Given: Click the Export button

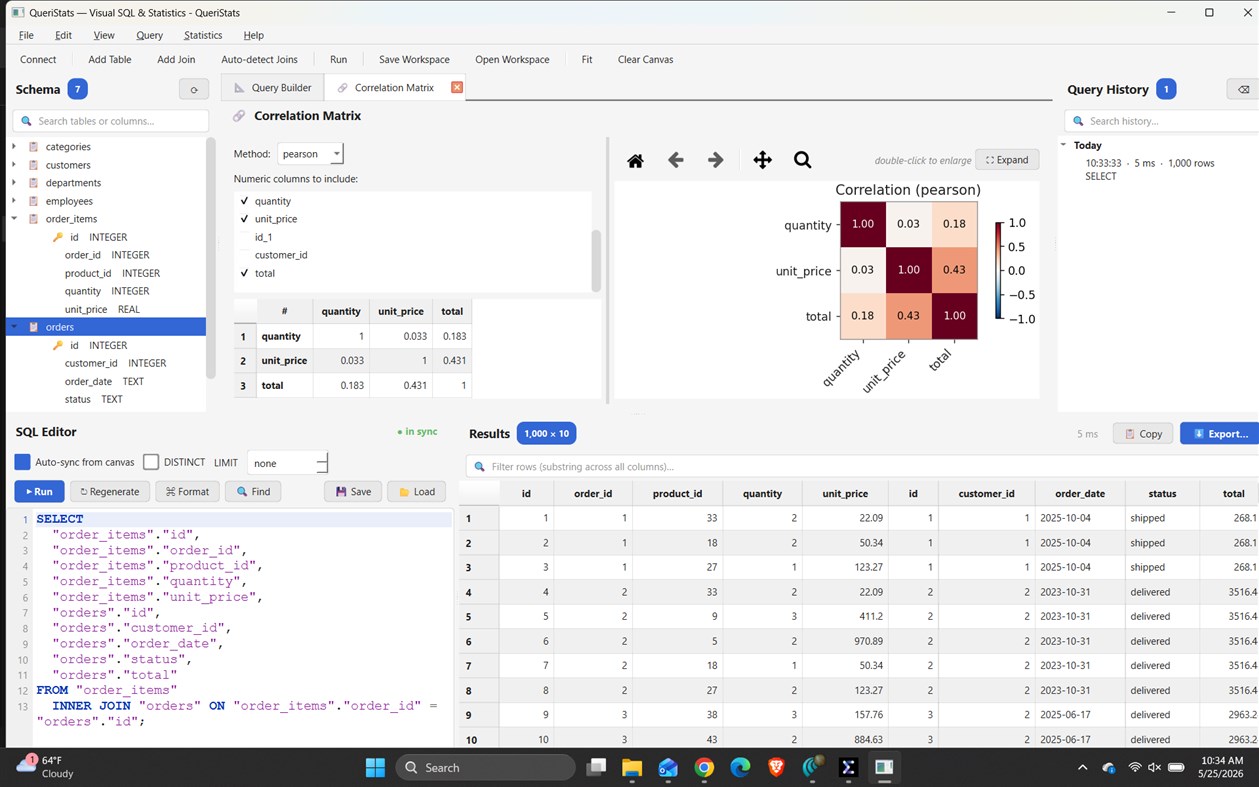Looking at the screenshot, I should point(1220,433).
